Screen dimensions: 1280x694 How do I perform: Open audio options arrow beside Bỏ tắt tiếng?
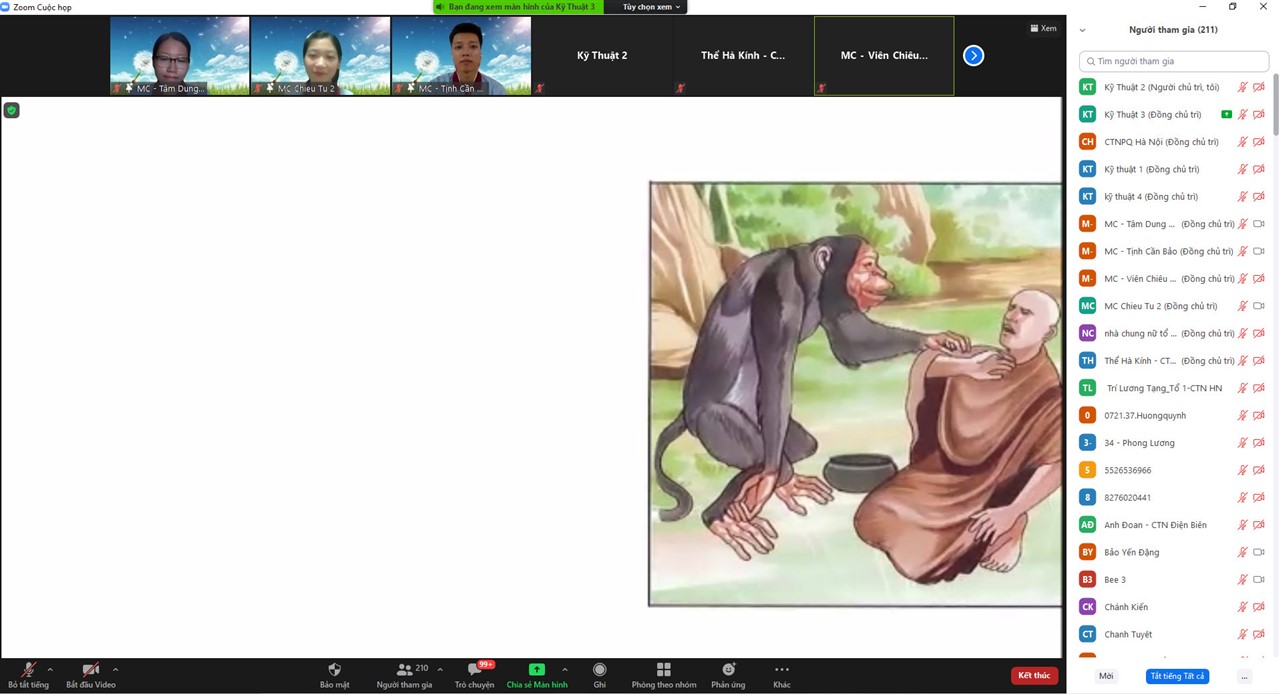50,669
